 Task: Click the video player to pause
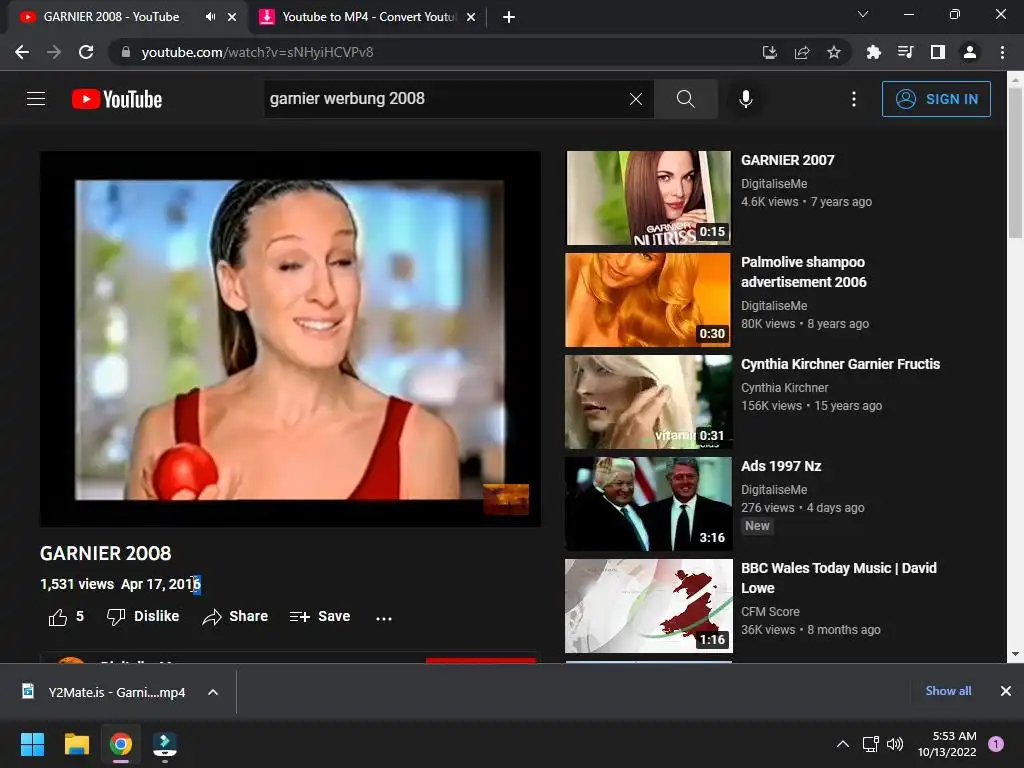tap(290, 339)
